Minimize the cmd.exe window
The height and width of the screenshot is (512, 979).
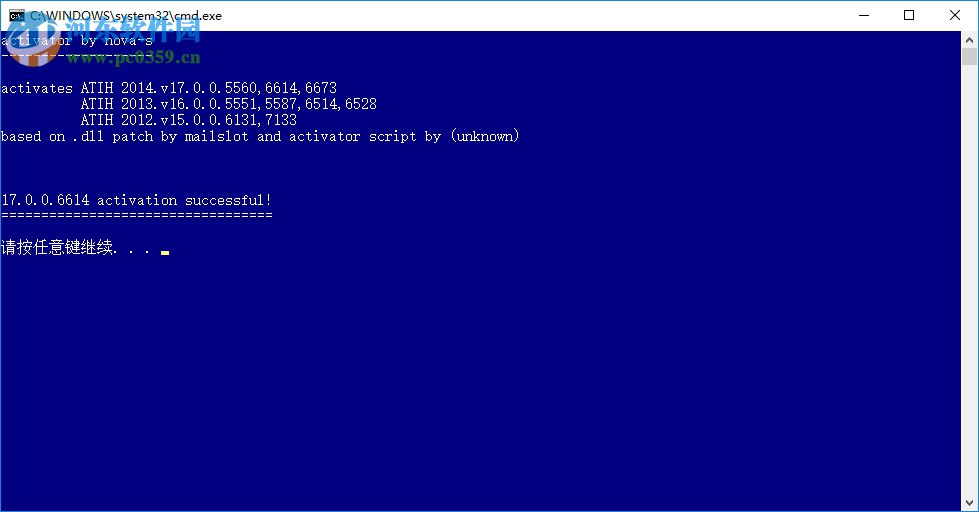click(863, 15)
